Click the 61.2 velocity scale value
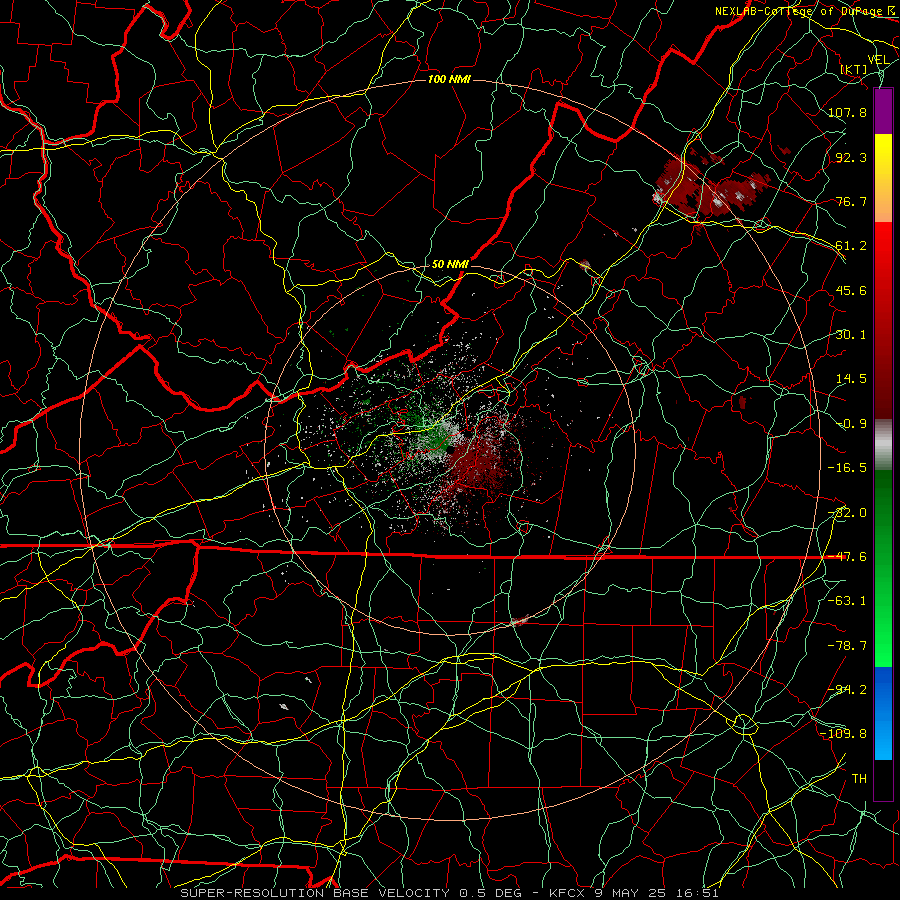Screen dimensions: 900x900 pyautogui.click(x=851, y=246)
